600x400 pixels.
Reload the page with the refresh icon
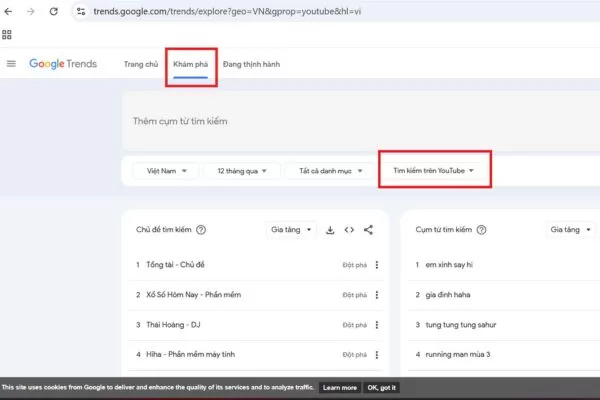(x=54, y=11)
